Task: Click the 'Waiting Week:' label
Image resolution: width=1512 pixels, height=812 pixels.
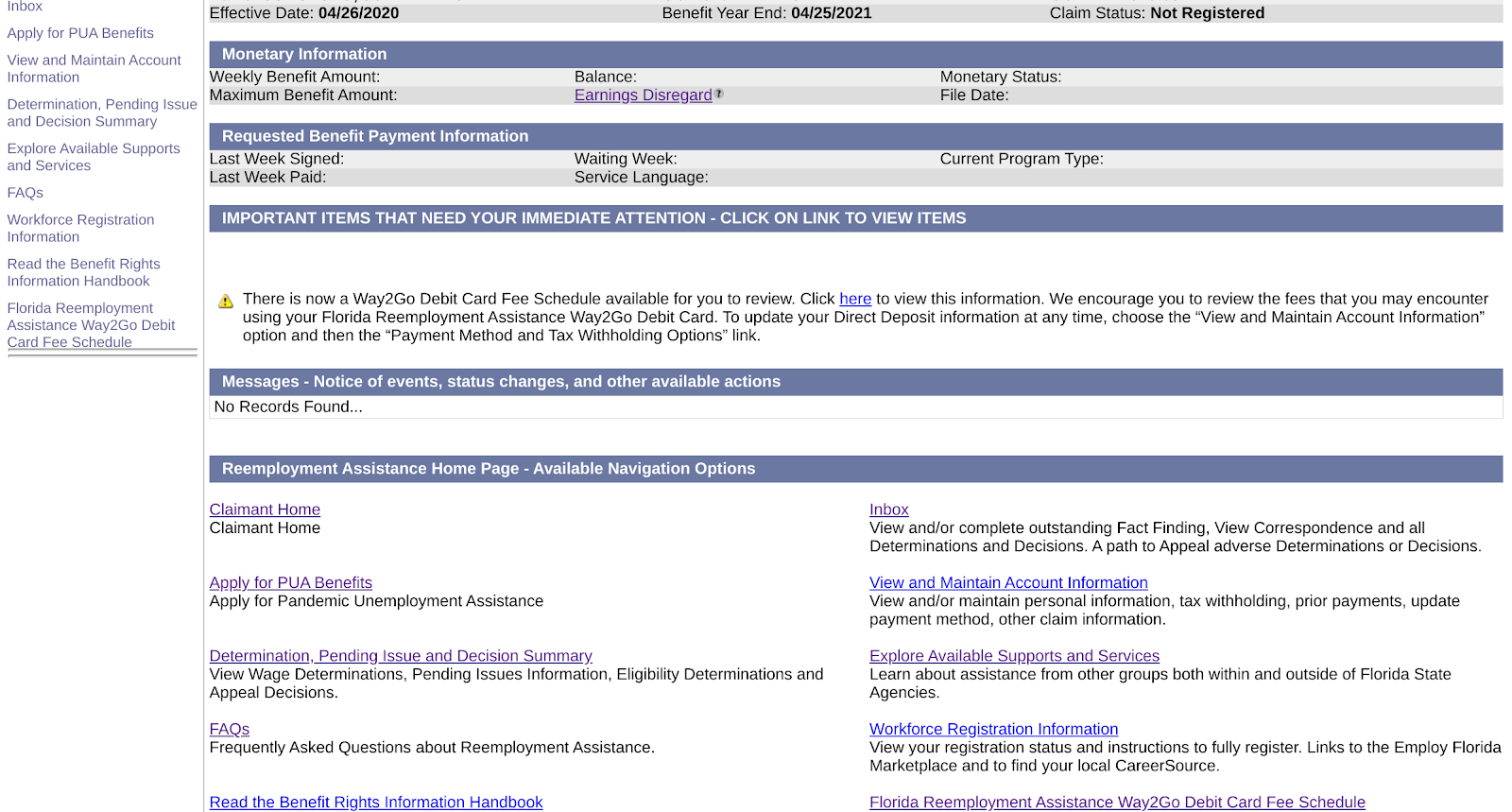Action: point(626,159)
